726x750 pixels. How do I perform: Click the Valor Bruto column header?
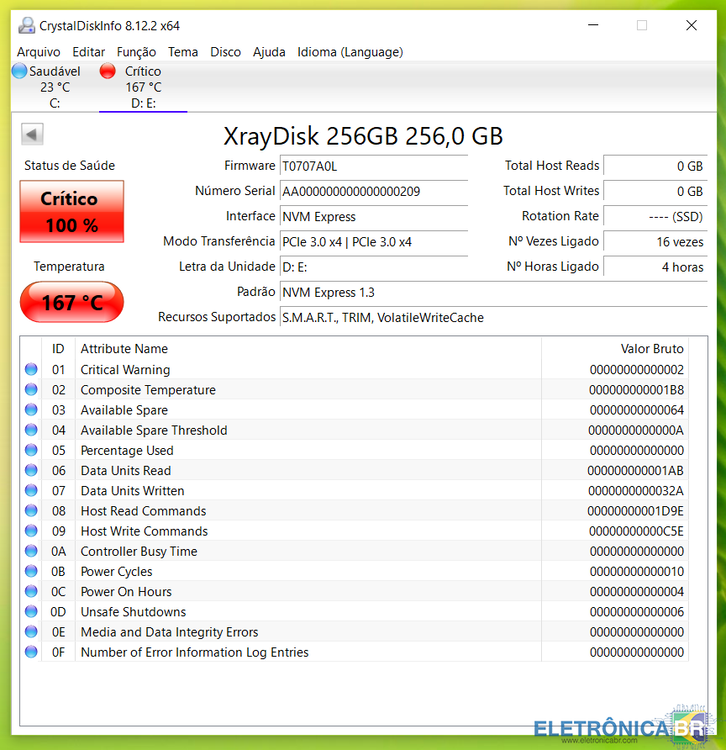point(651,349)
